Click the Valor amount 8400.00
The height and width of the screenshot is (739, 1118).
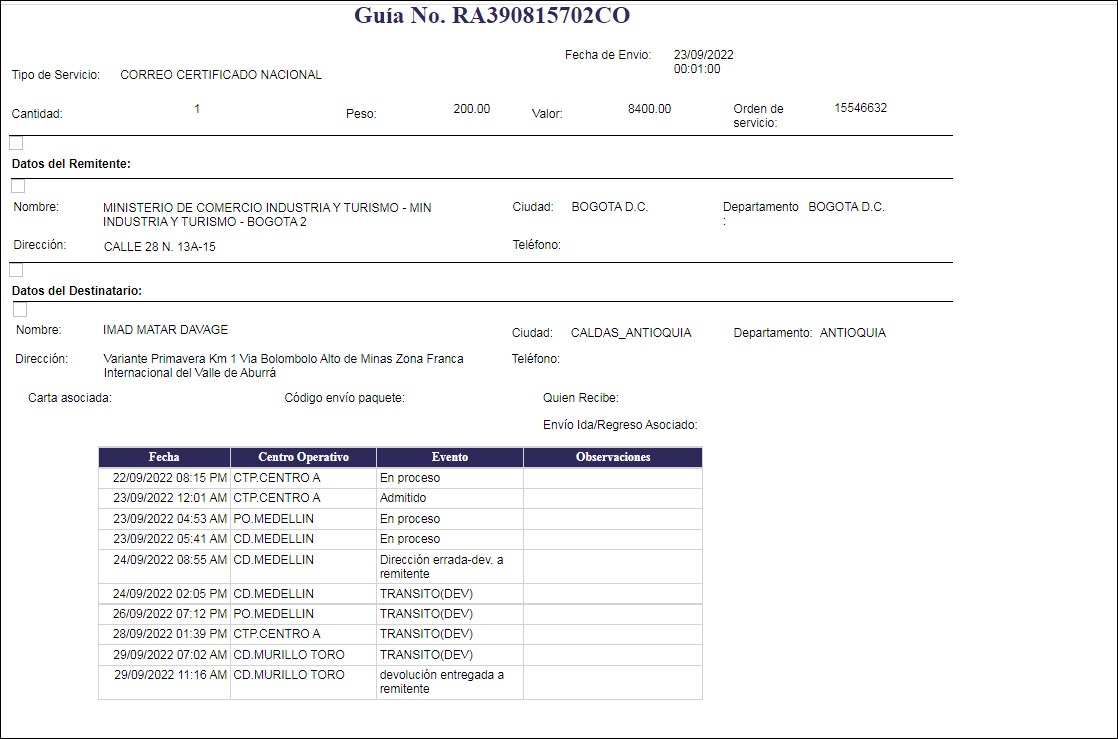(x=649, y=108)
